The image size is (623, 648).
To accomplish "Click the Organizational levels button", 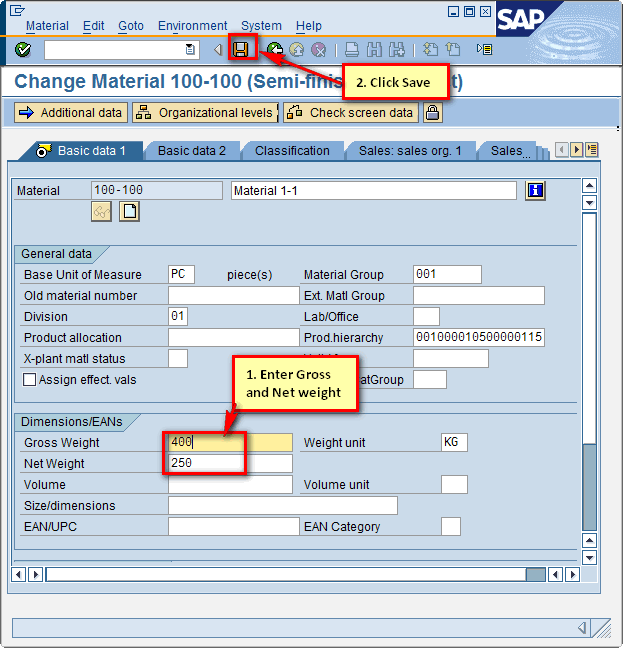I will pos(204,113).
